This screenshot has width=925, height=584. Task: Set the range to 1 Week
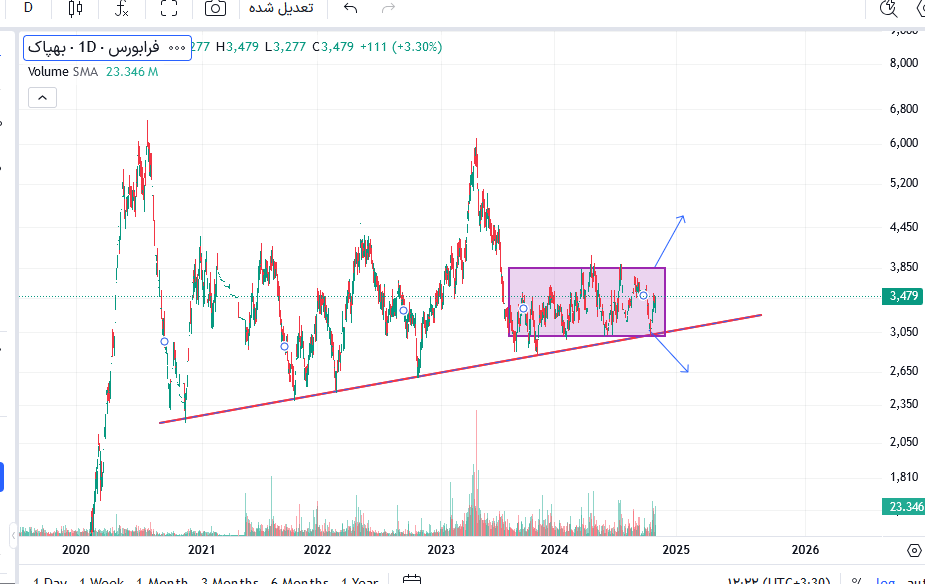101,580
